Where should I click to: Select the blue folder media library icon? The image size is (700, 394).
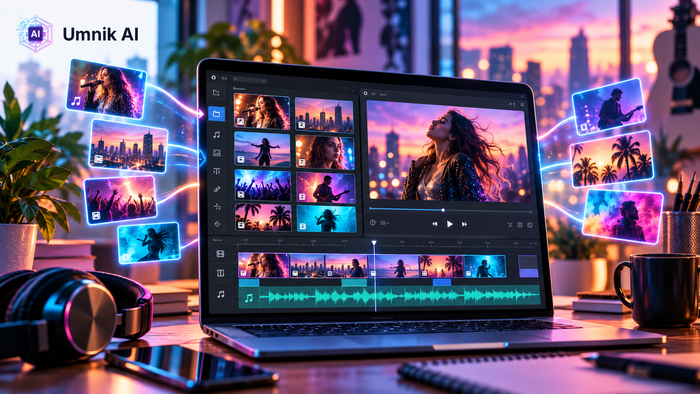[217, 114]
